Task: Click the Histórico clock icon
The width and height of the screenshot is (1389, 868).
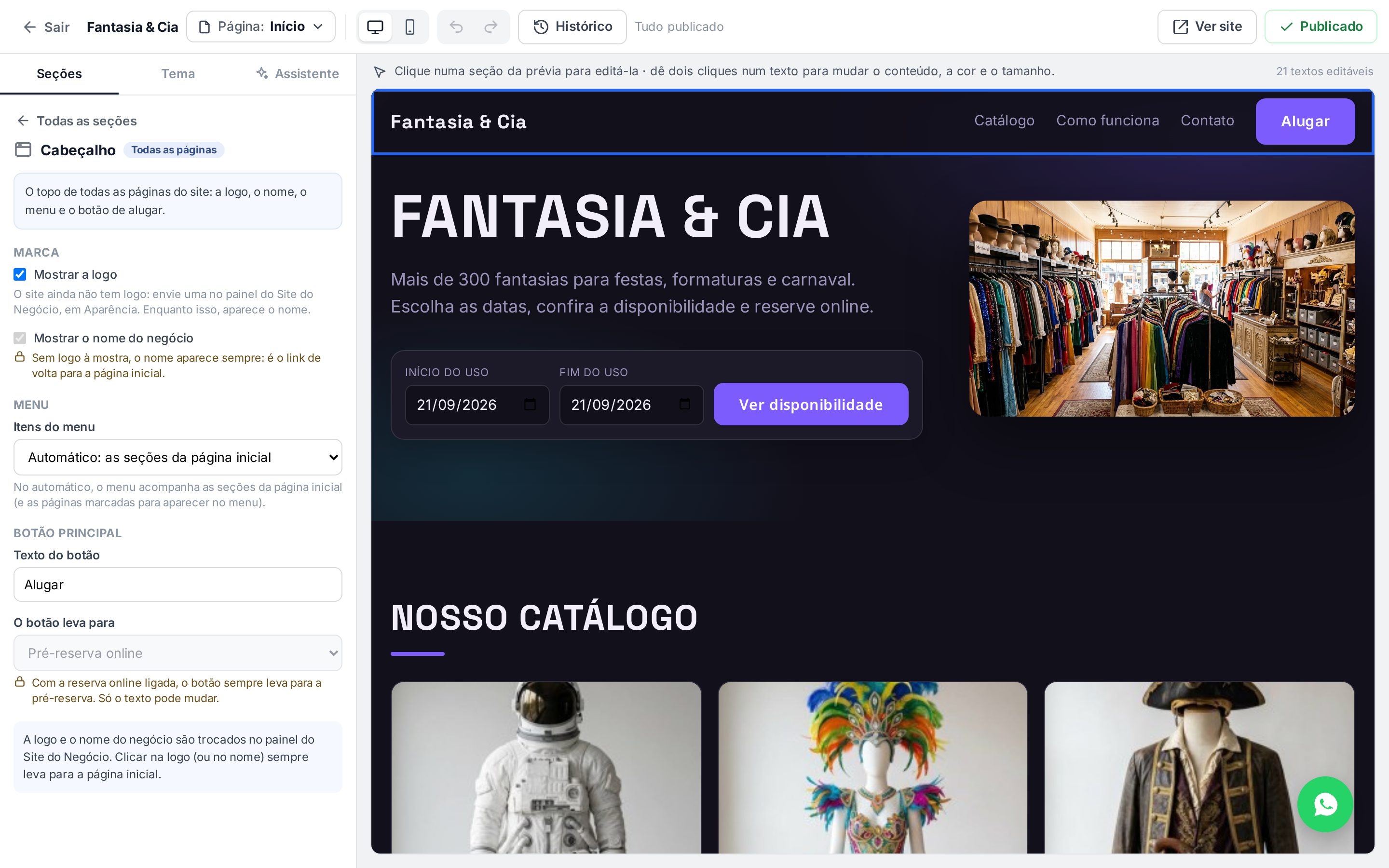Action: click(541, 27)
